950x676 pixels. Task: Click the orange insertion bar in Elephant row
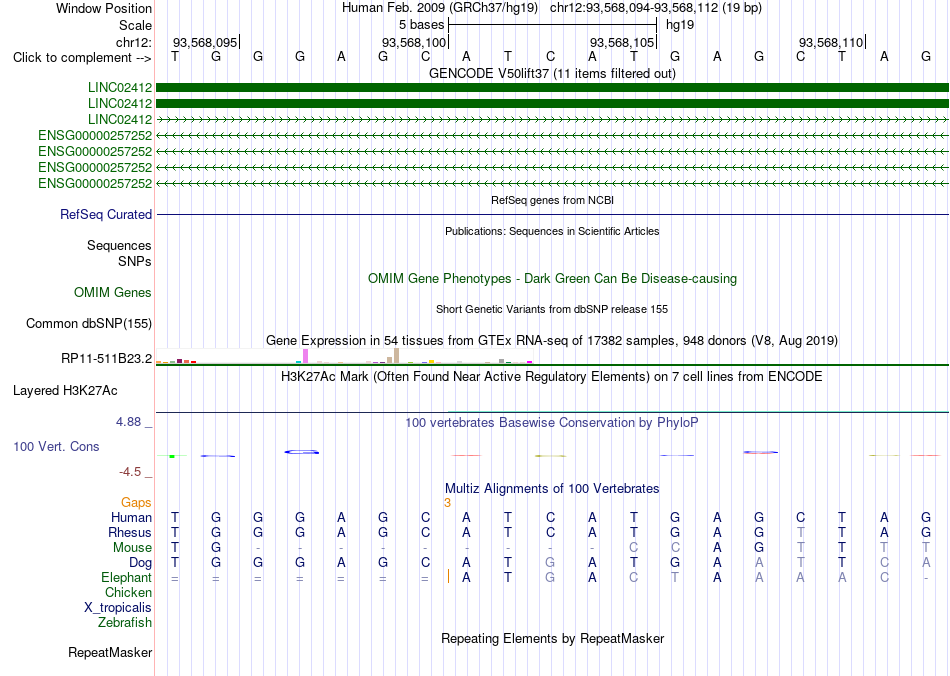(x=448, y=577)
